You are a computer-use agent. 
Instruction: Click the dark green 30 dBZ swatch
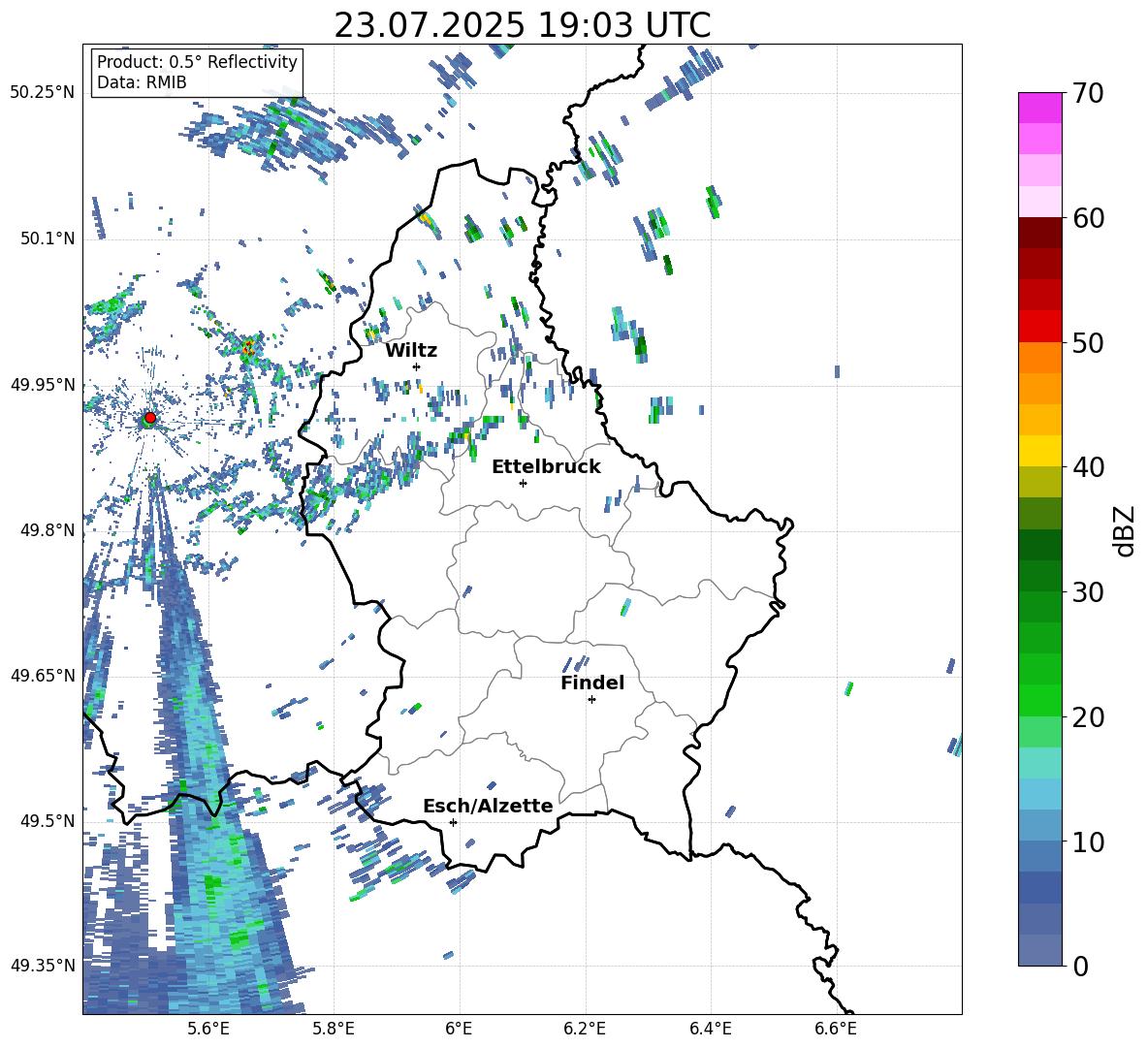coord(1039,575)
